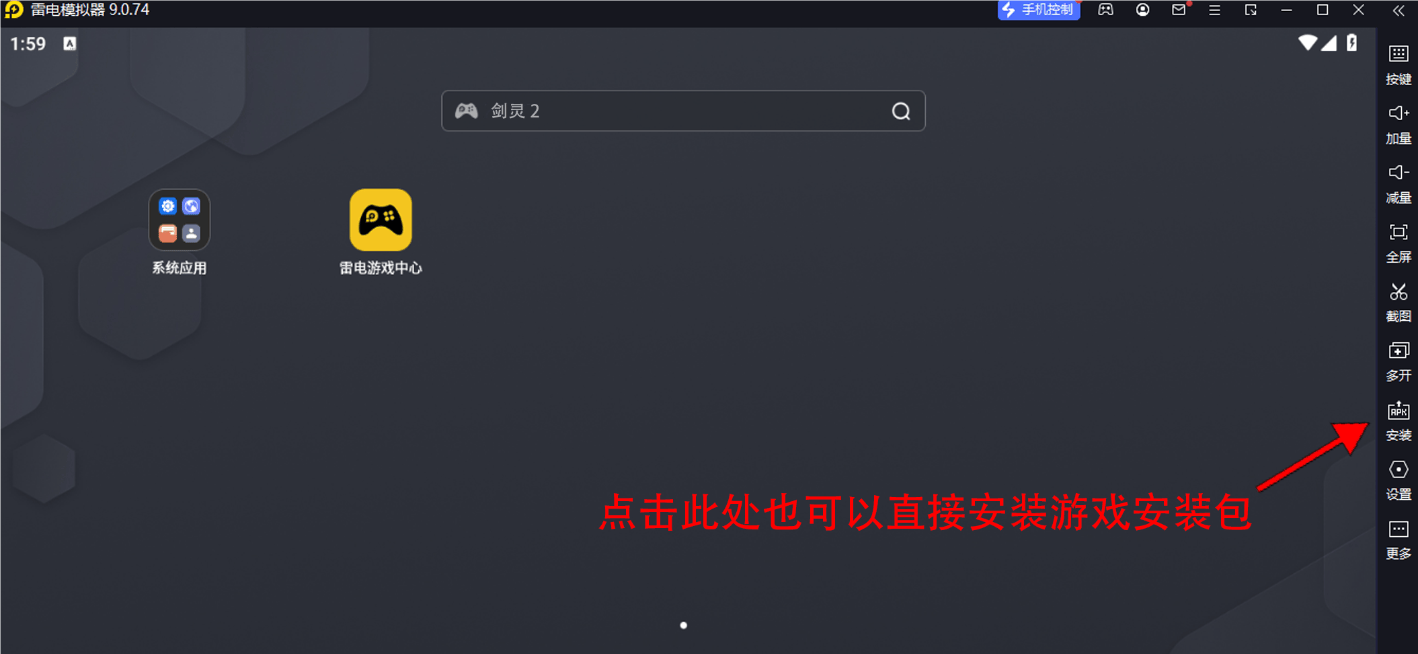The height and width of the screenshot is (654, 1418).
Task: Click the magnifier search icon in search bar
Action: click(x=901, y=111)
